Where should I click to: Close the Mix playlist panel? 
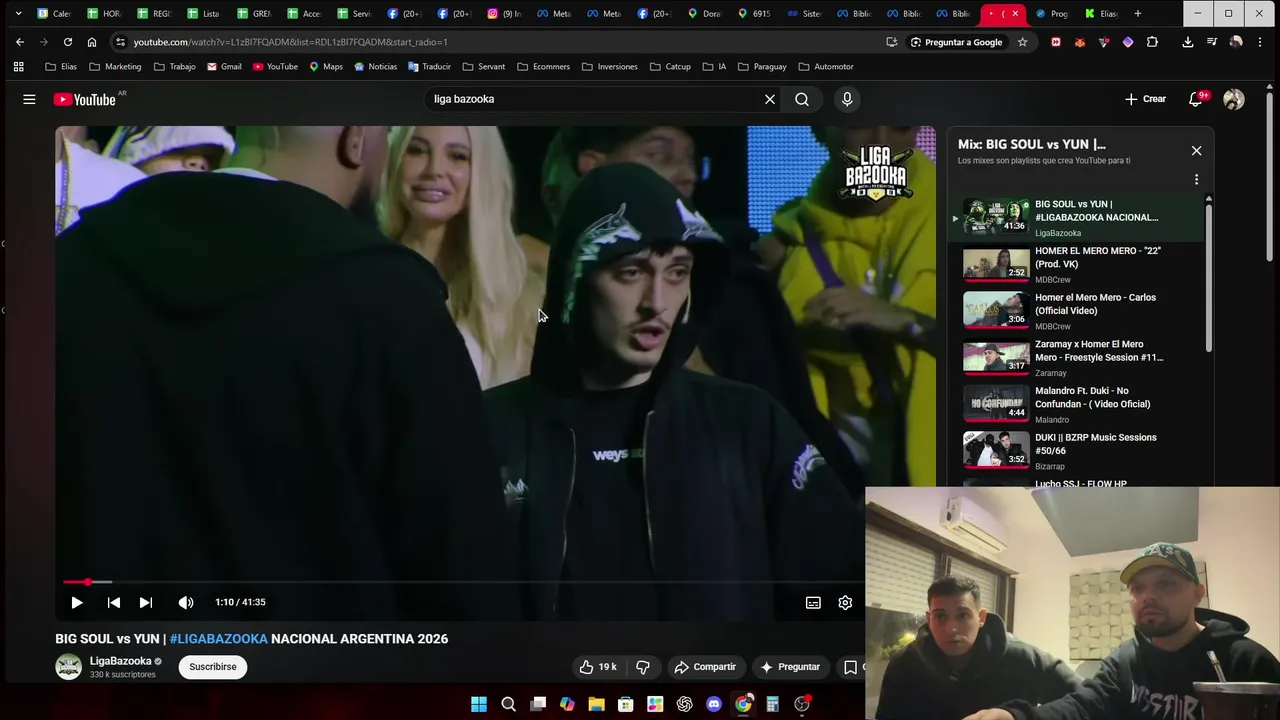(x=1196, y=151)
